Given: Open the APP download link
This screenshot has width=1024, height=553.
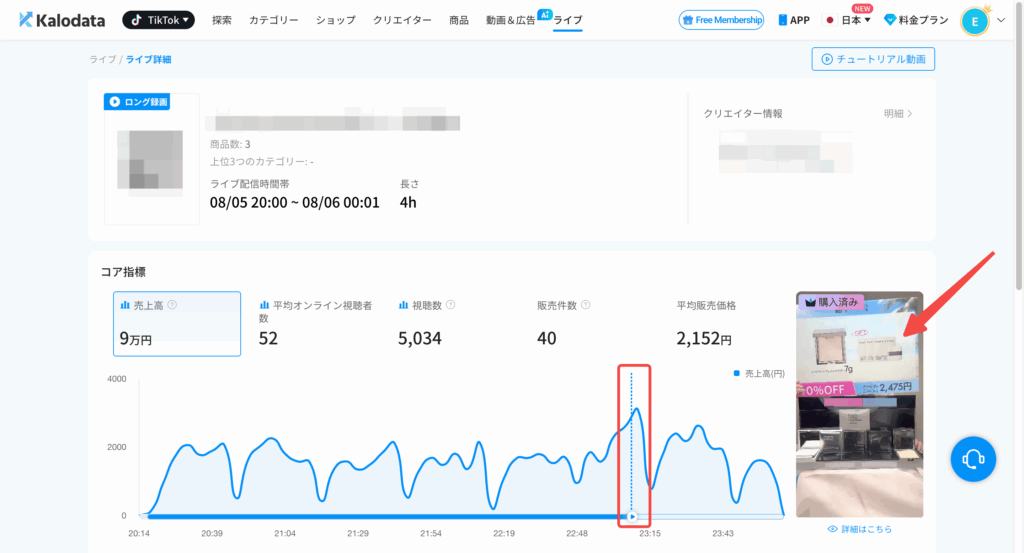Looking at the screenshot, I should (x=794, y=20).
